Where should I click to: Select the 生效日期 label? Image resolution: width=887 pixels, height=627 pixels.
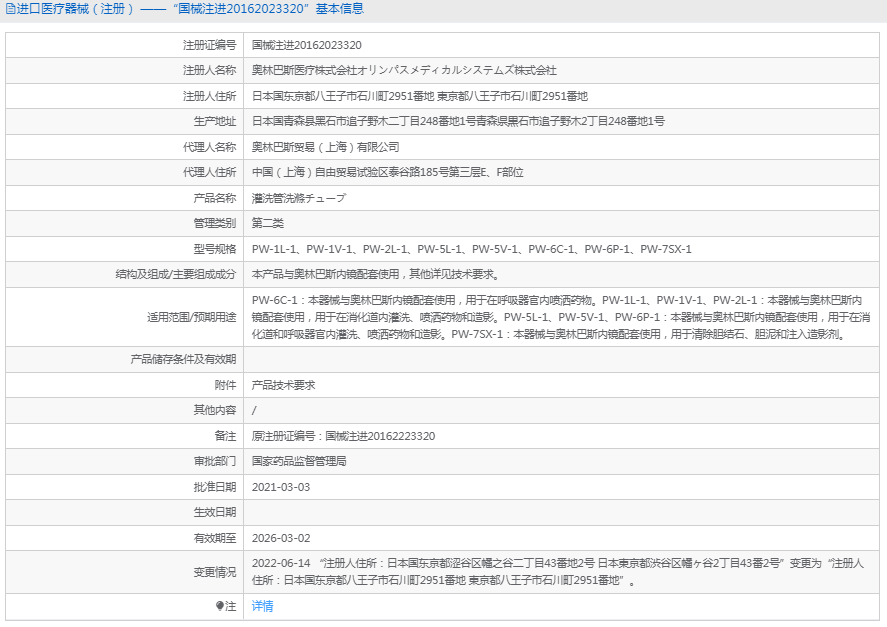(x=215, y=512)
